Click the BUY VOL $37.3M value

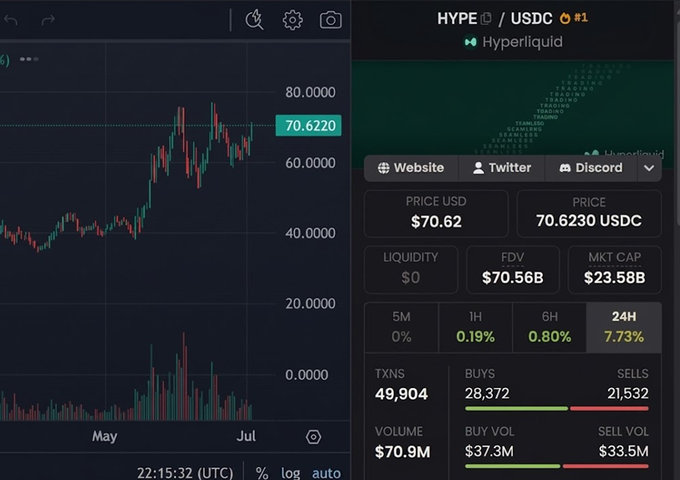click(x=489, y=451)
